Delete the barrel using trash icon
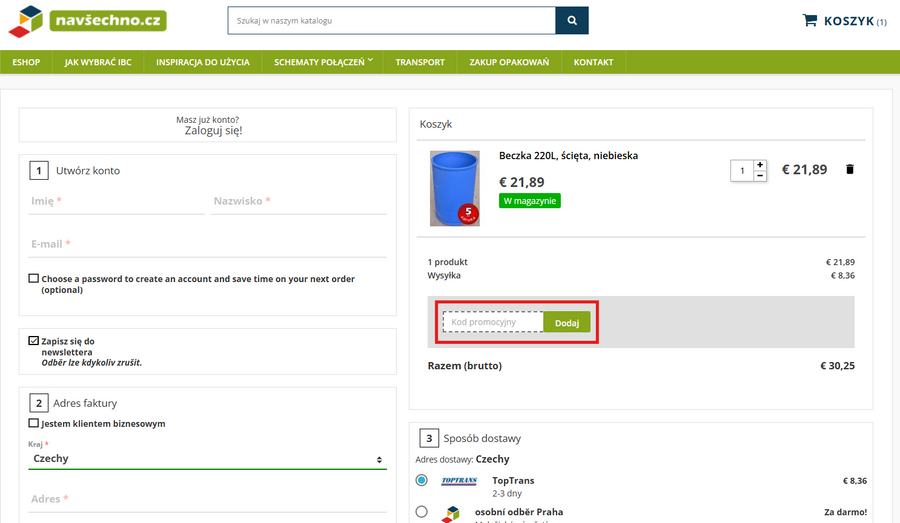 pos(850,170)
